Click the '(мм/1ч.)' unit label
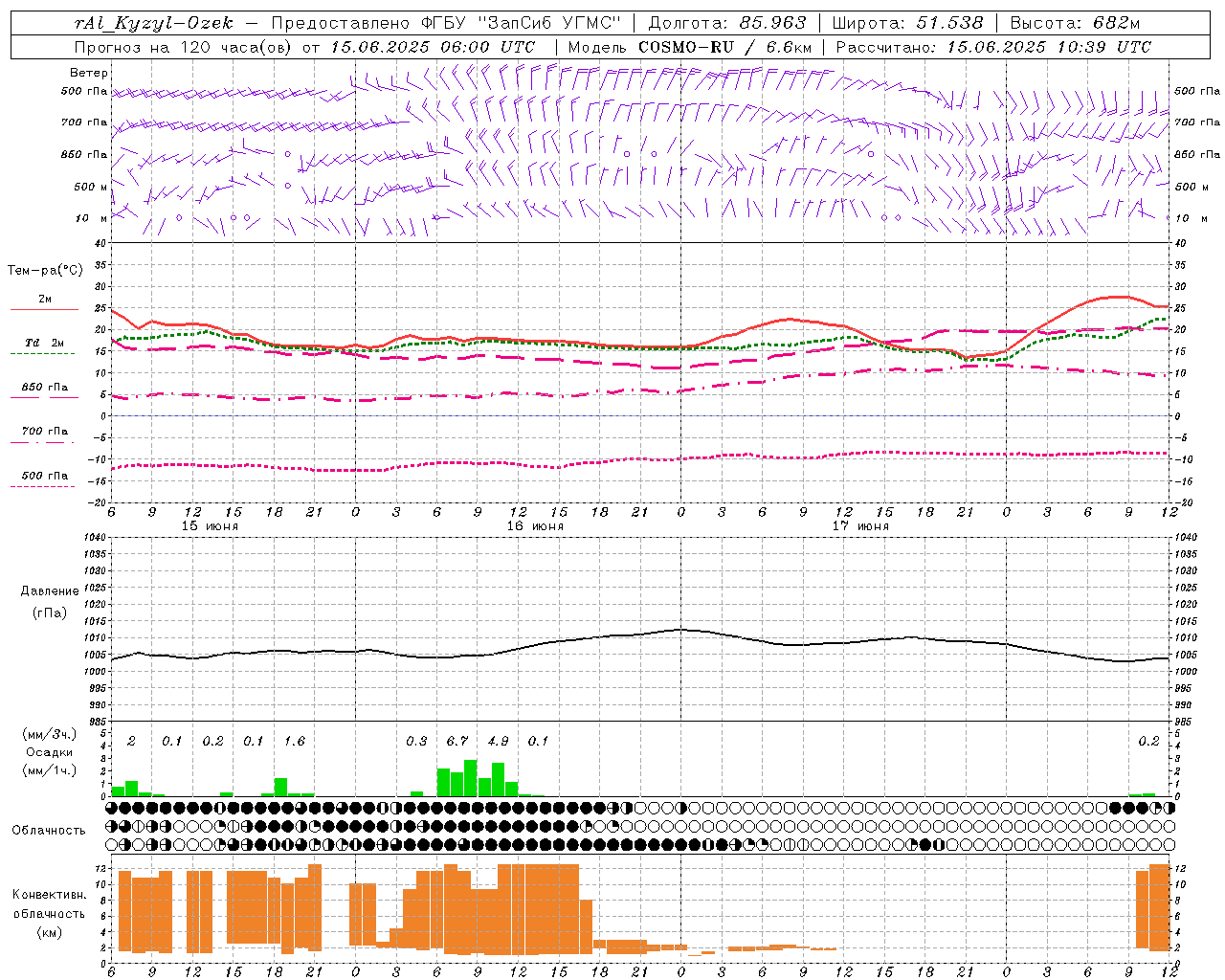Viewport: 1225px width, 980px height. [x=50, y=770]
